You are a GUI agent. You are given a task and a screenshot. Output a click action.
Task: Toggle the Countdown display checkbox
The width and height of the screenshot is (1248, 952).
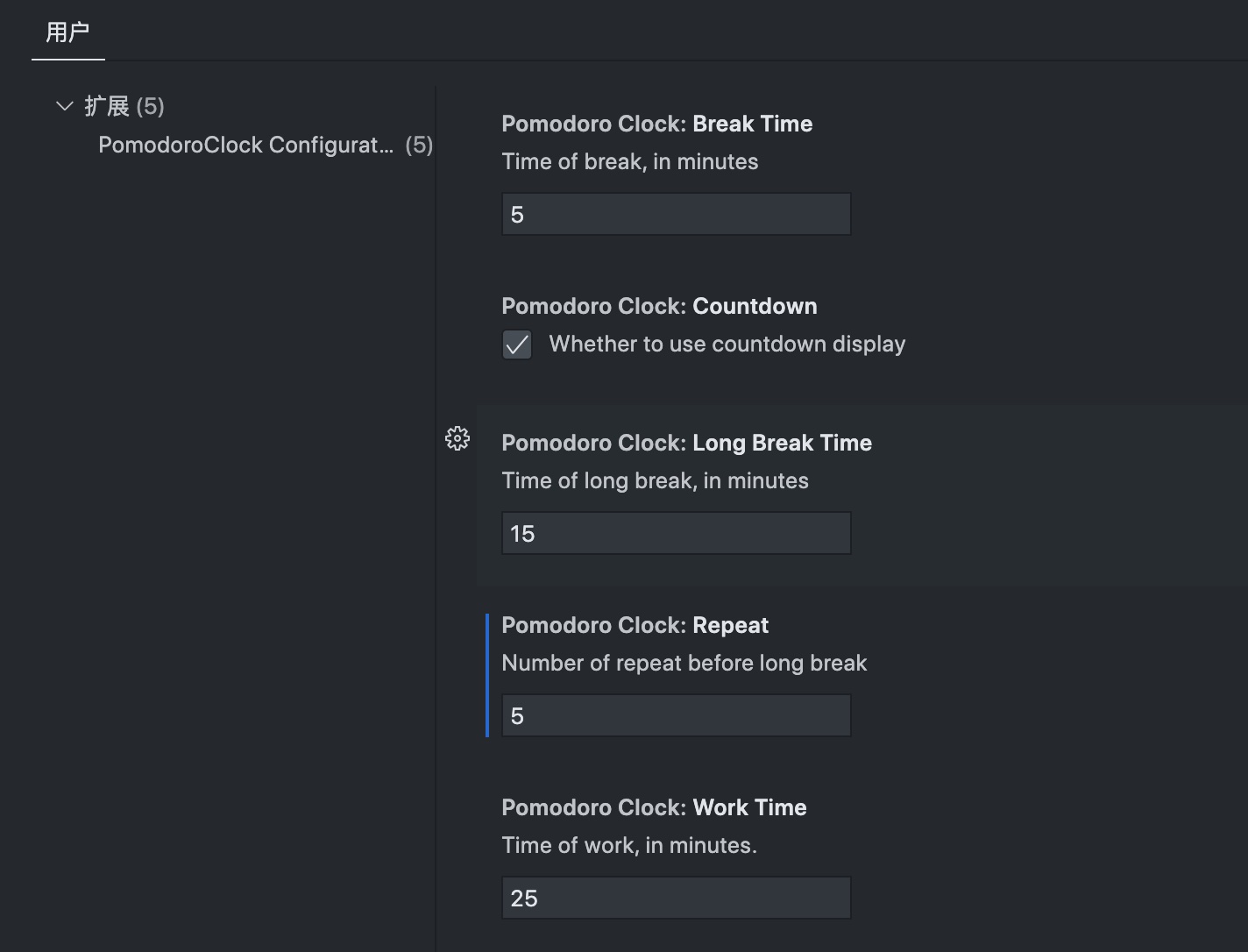[x=517, y=345]
